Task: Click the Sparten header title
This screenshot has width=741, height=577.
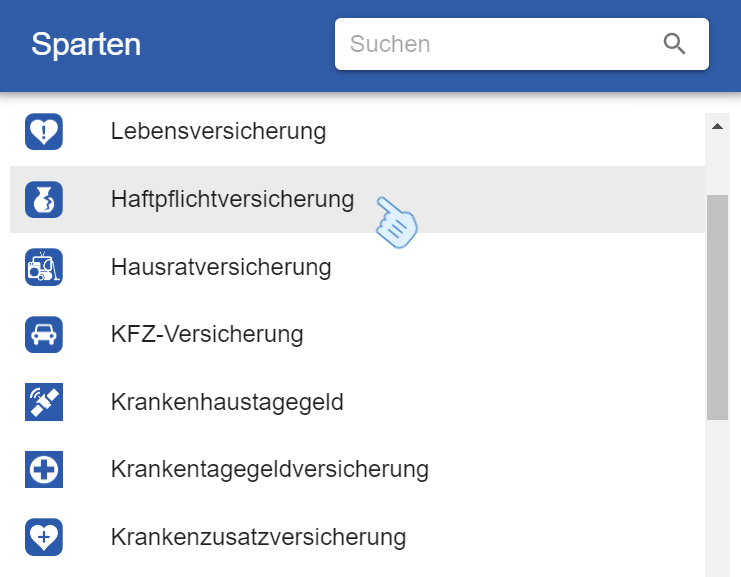Action: pos(86,44)
